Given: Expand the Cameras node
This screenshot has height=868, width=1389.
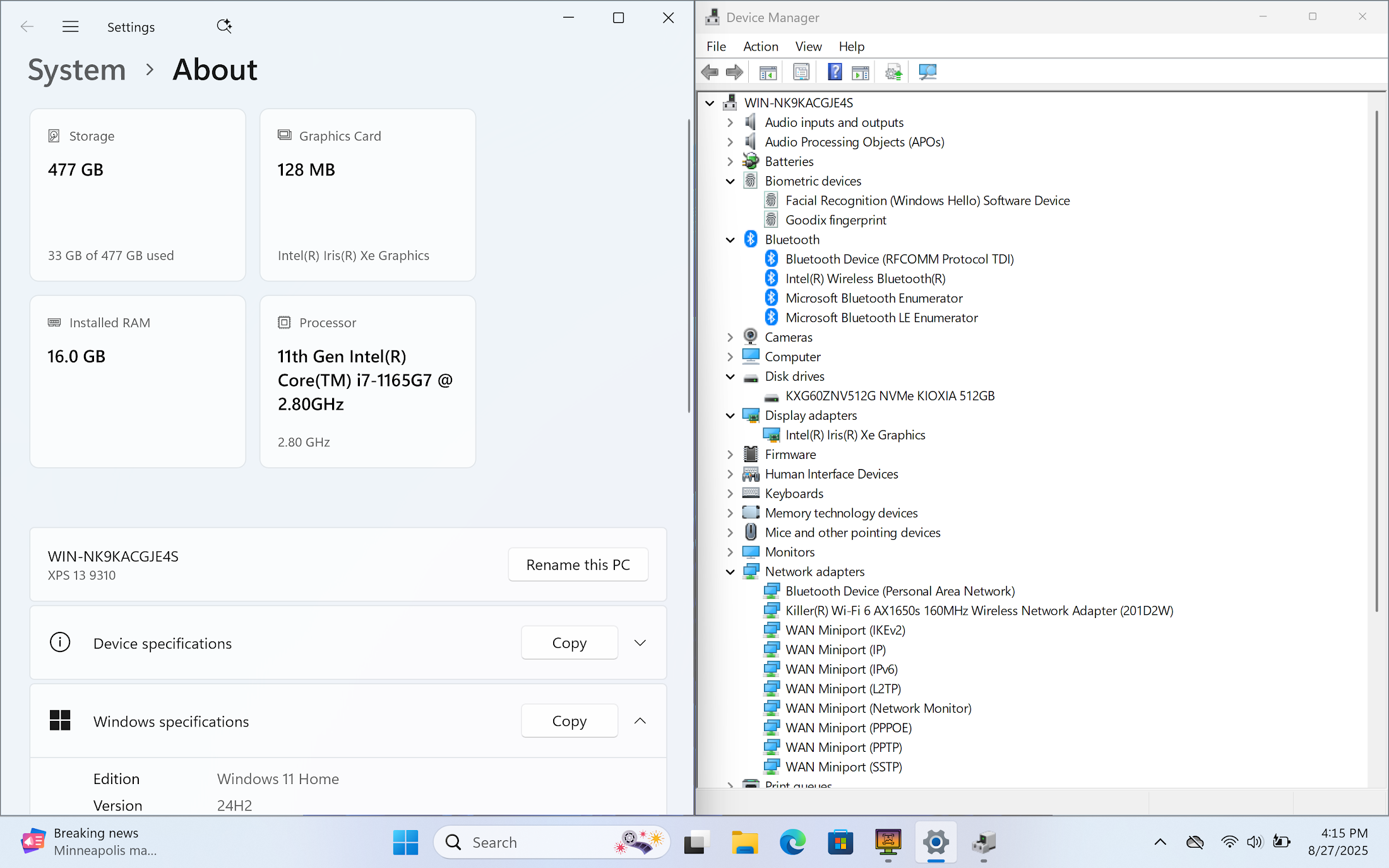Looking at the screenshot, I should (x=730, y=337).
